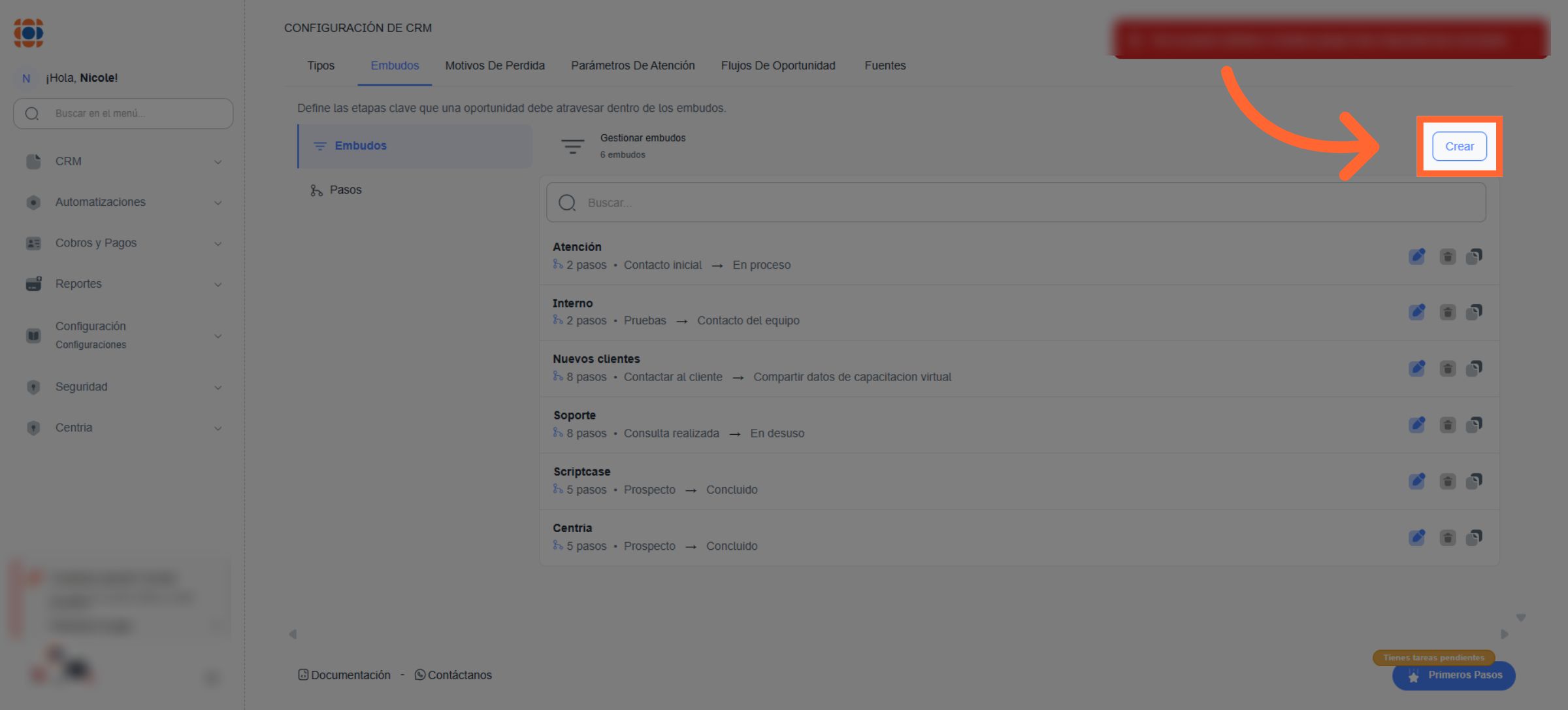This screenshot has width=1568, height=710.
Task: Duplicate the Nuevos clientes funnel
Action: pos(1474,369)
